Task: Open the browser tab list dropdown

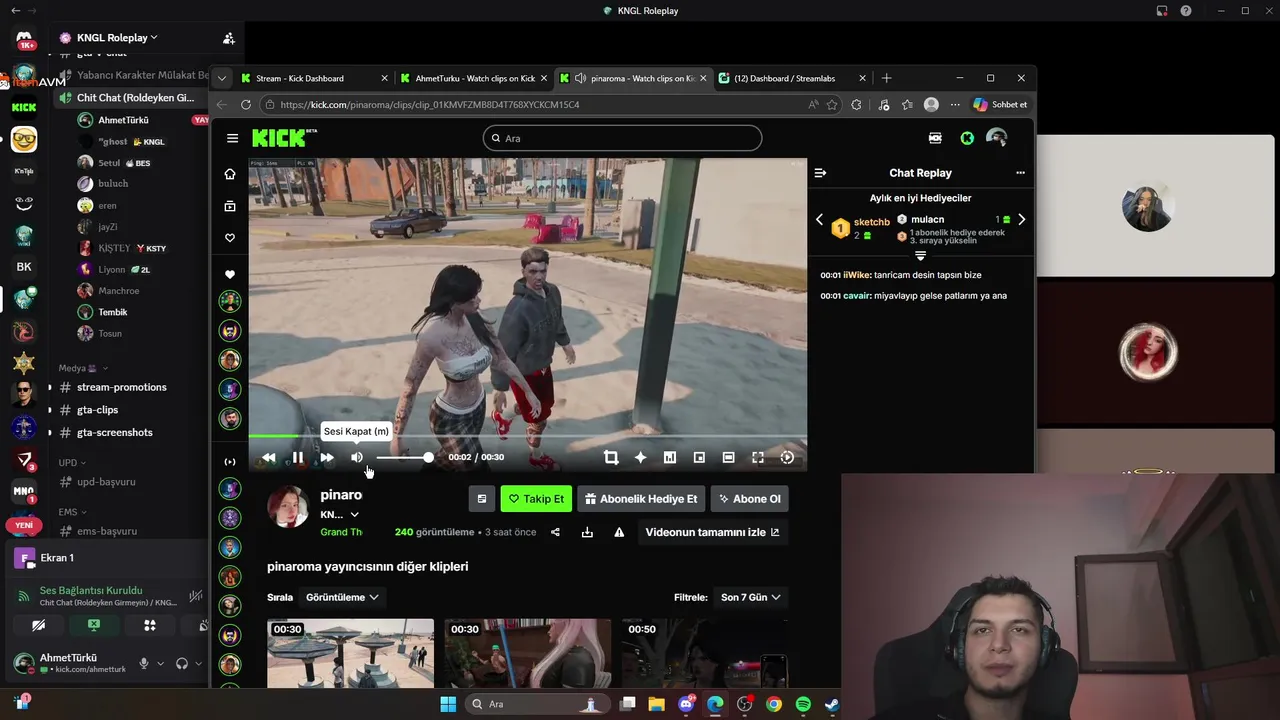Action: [x=222, y=78]
